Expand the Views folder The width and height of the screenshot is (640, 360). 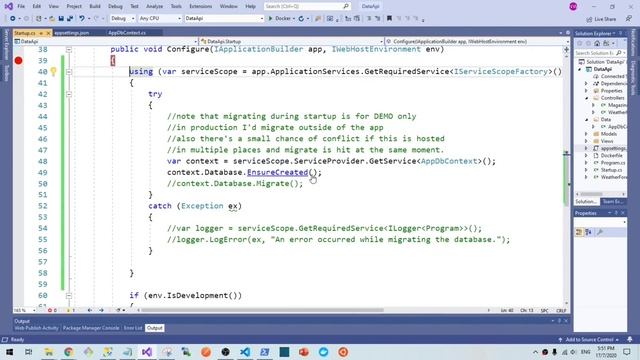tap(586, 141)
